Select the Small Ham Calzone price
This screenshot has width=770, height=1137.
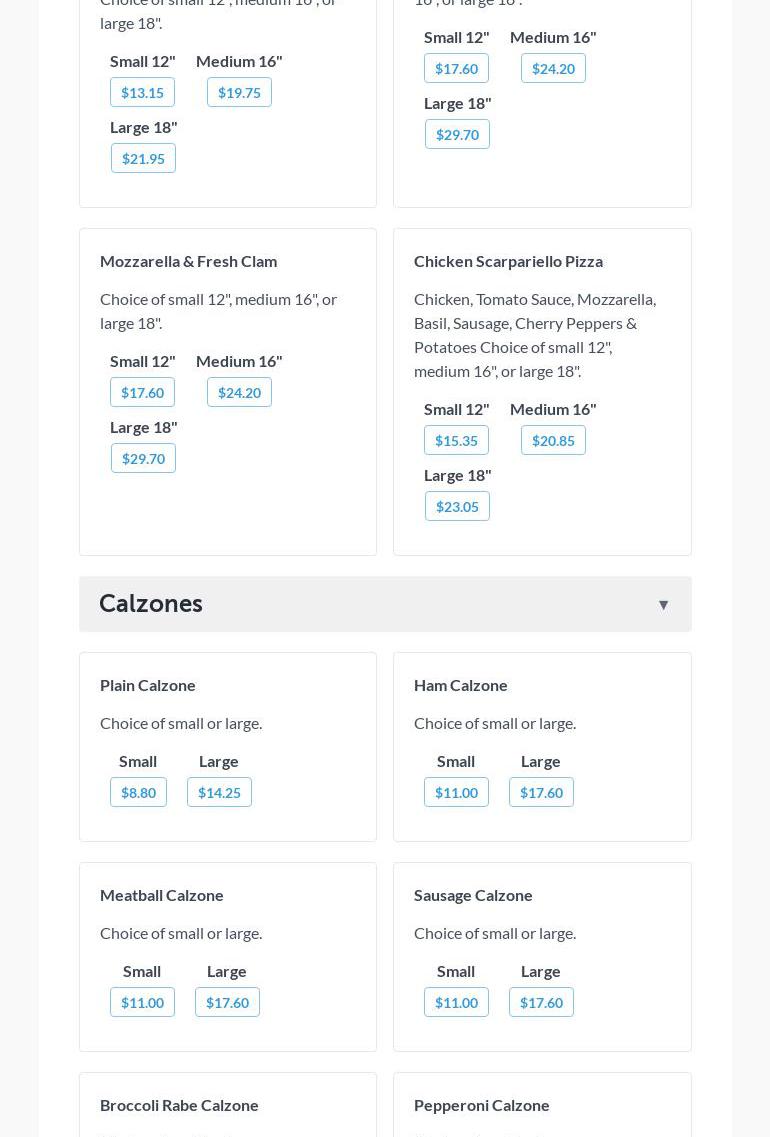pyautogui.click(x=456, y=793)
